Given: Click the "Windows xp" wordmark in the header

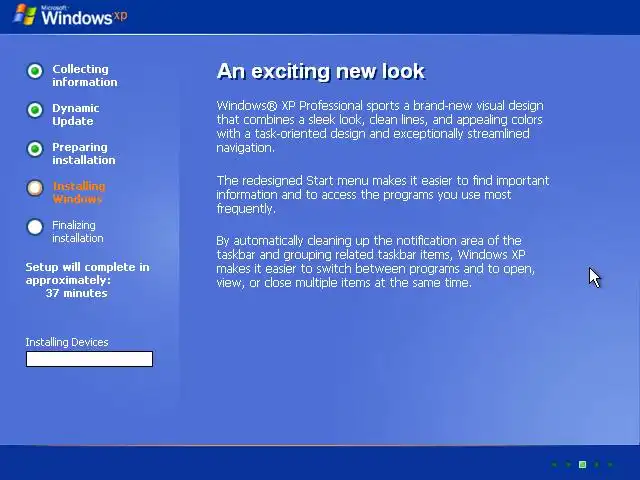Looking at the screenshot, I should coord(84,16).
